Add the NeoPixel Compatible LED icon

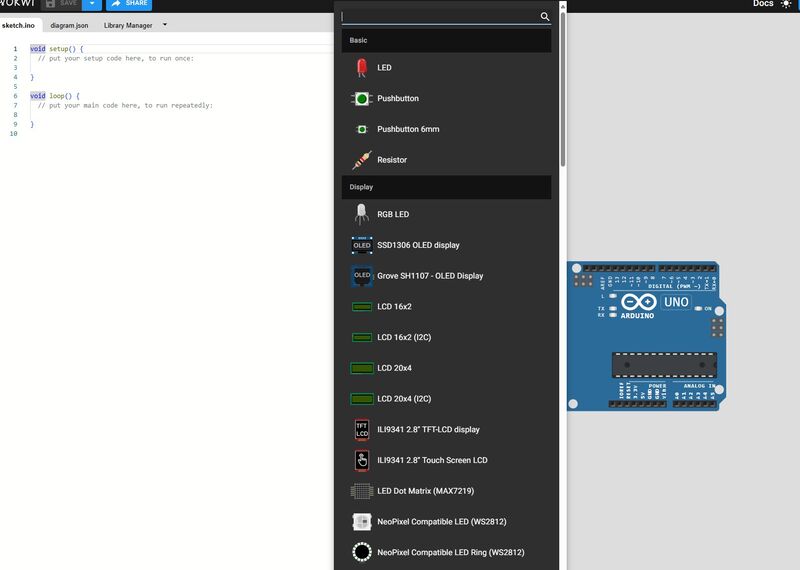362,522
